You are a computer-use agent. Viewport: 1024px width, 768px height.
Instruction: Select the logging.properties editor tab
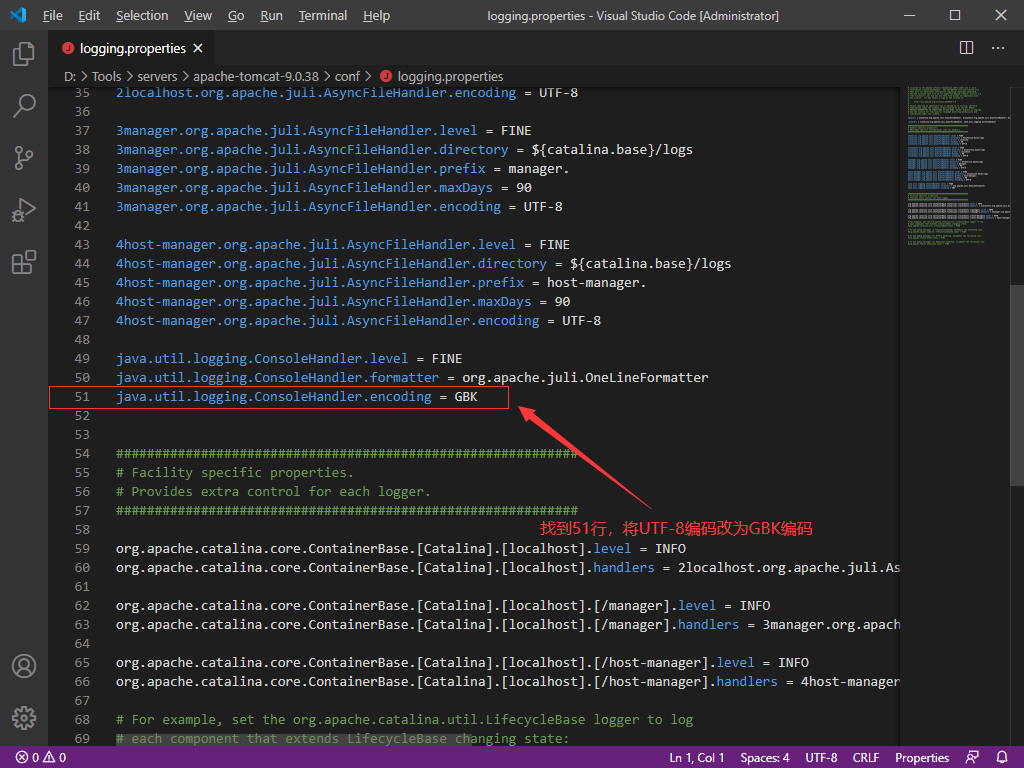pos(131,48)
